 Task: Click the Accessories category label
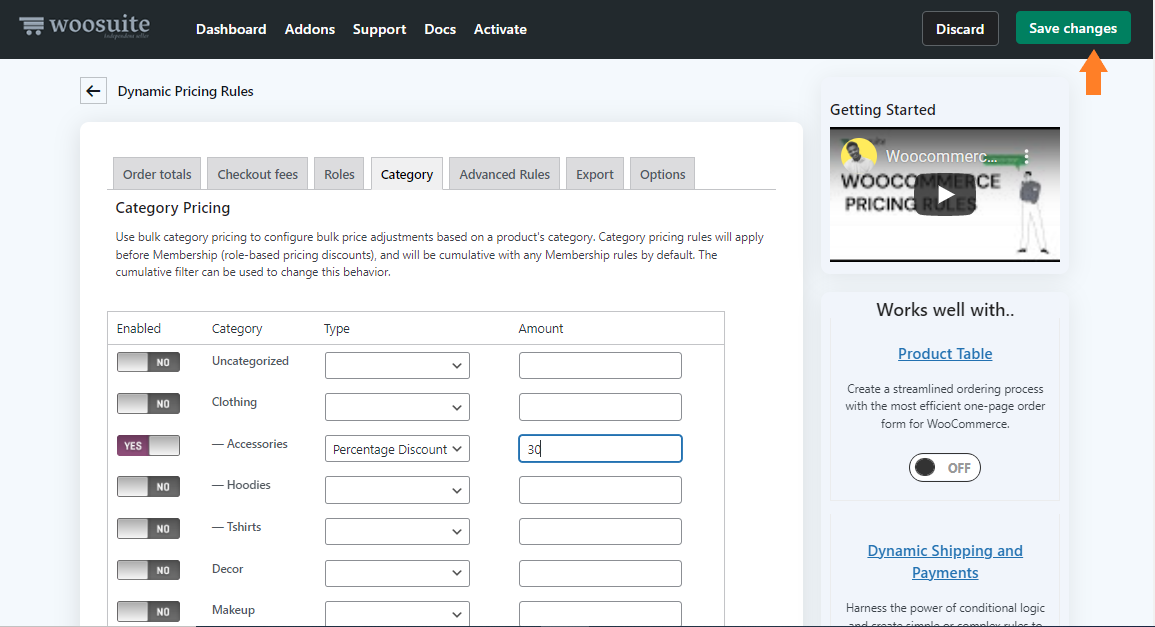pos(250,444)
